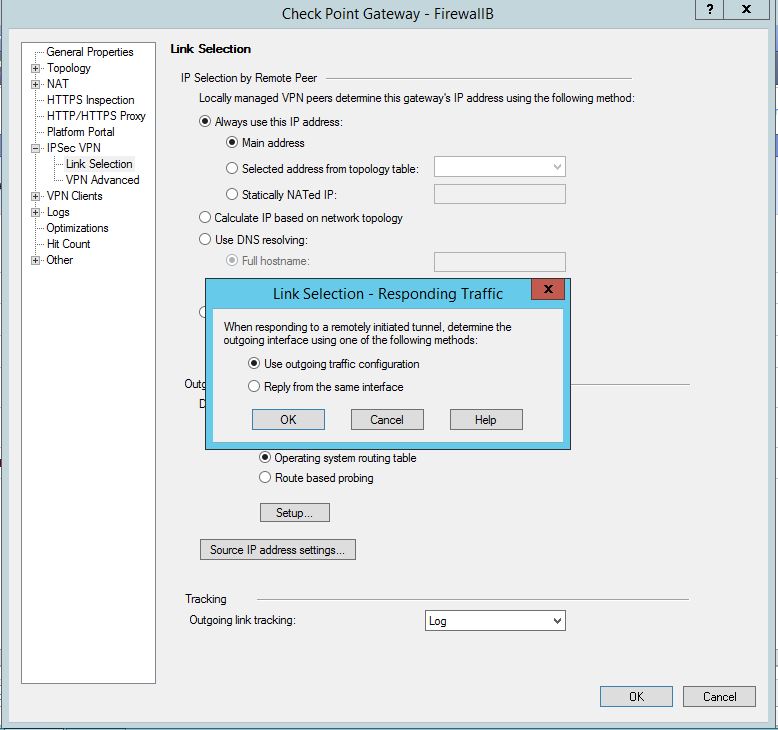The image size is (778, 730).
Task: Open Platform Portal page
Action: [x=80, y=132]
